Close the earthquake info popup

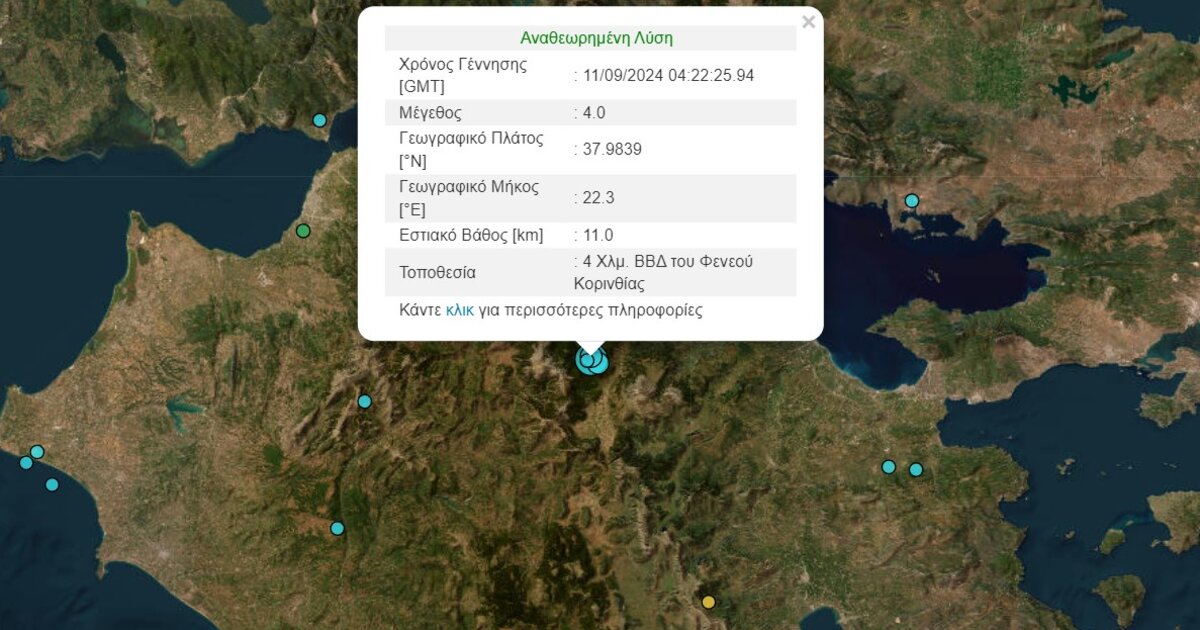808,23
